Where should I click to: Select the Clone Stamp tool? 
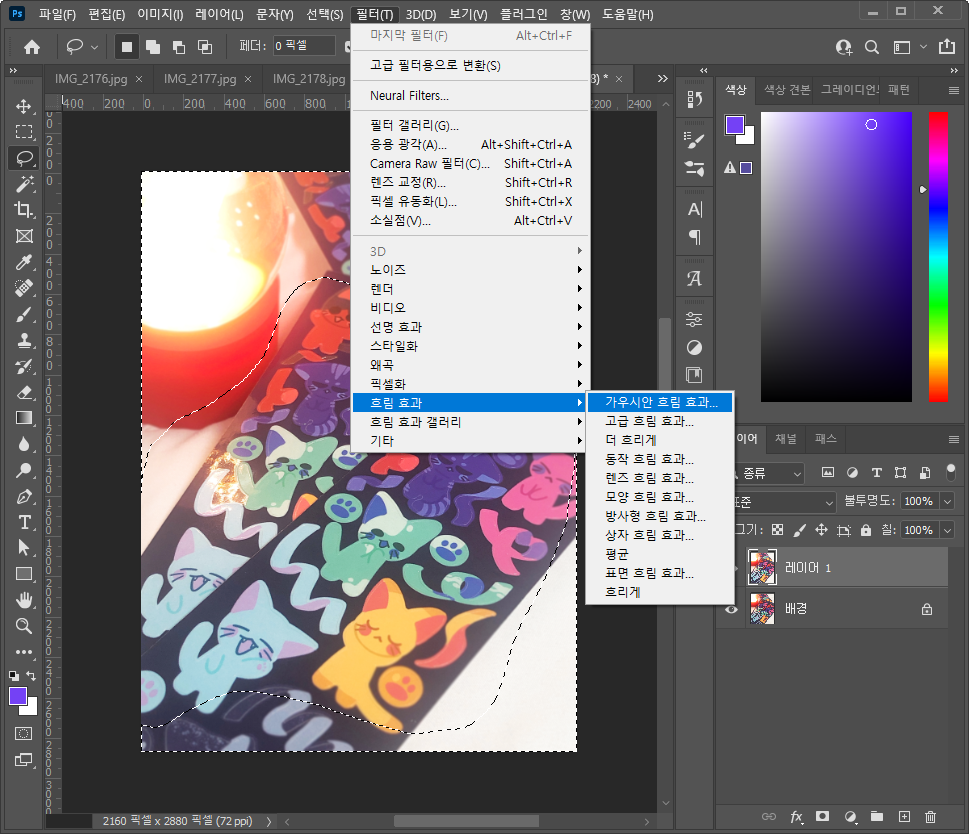[24, 340]
